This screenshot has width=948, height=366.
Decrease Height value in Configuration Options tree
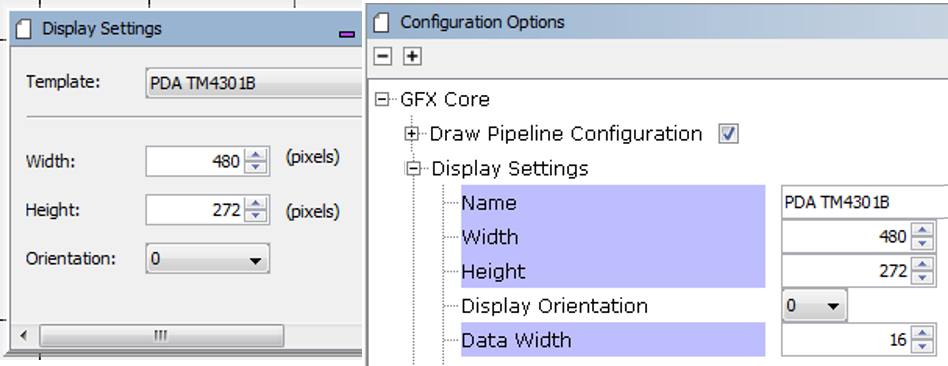(922, 277)
